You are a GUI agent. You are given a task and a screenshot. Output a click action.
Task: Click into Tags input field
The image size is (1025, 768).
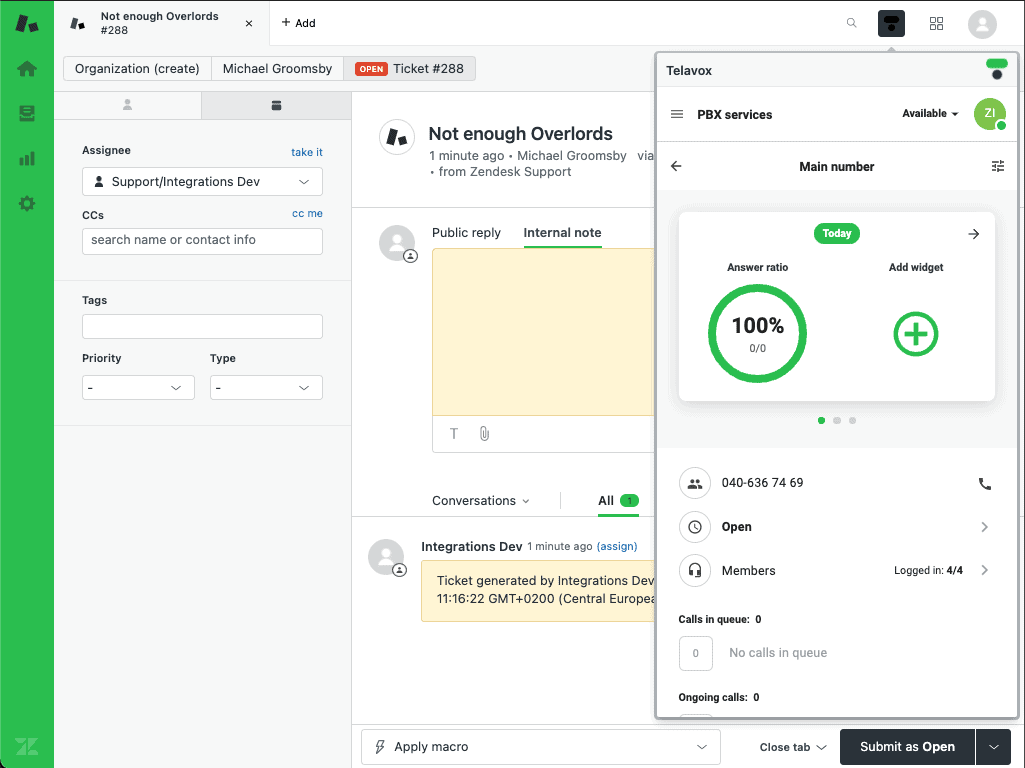click(x=202, y=326)
